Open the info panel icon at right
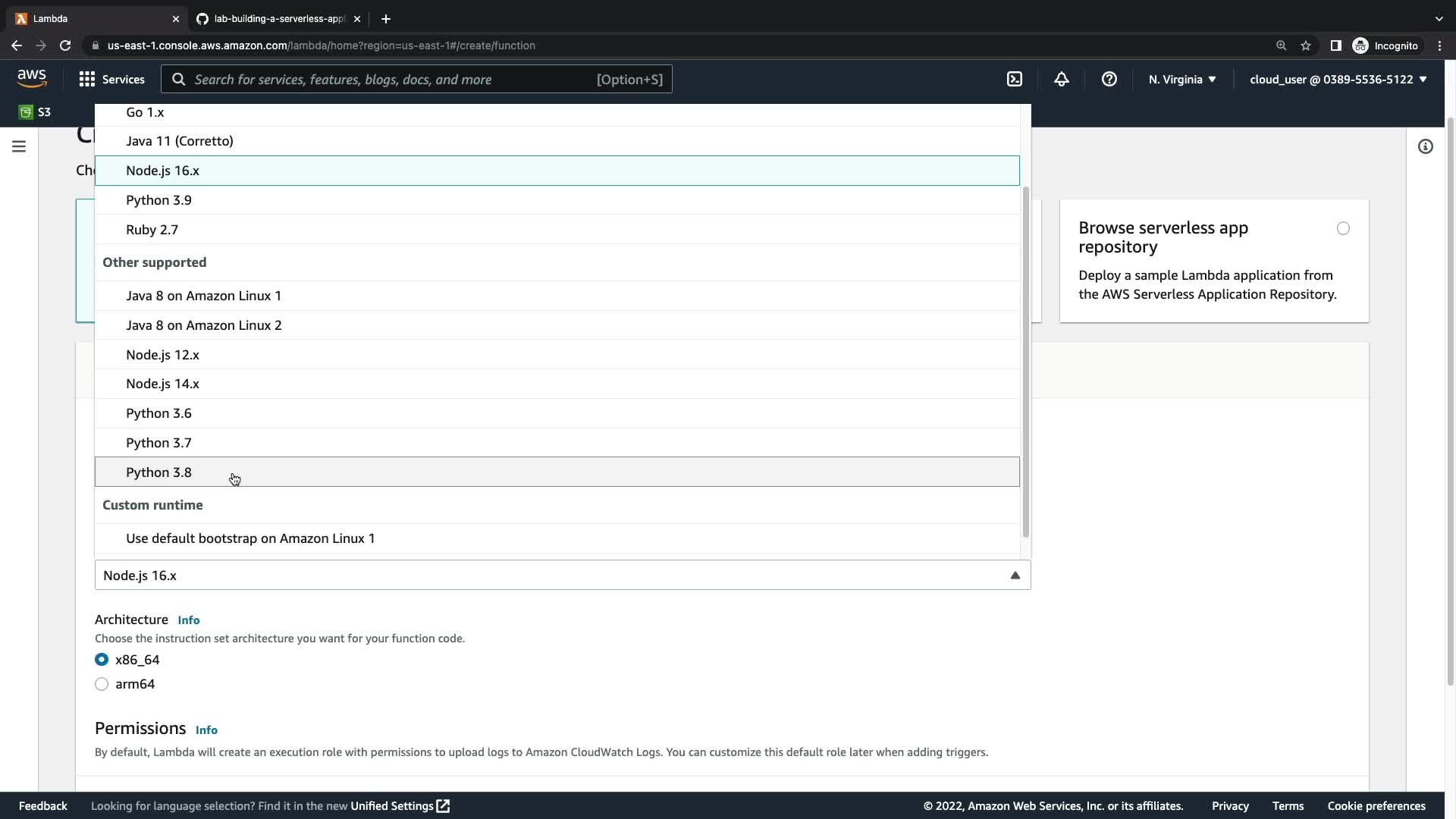 tap(1425, 146)
